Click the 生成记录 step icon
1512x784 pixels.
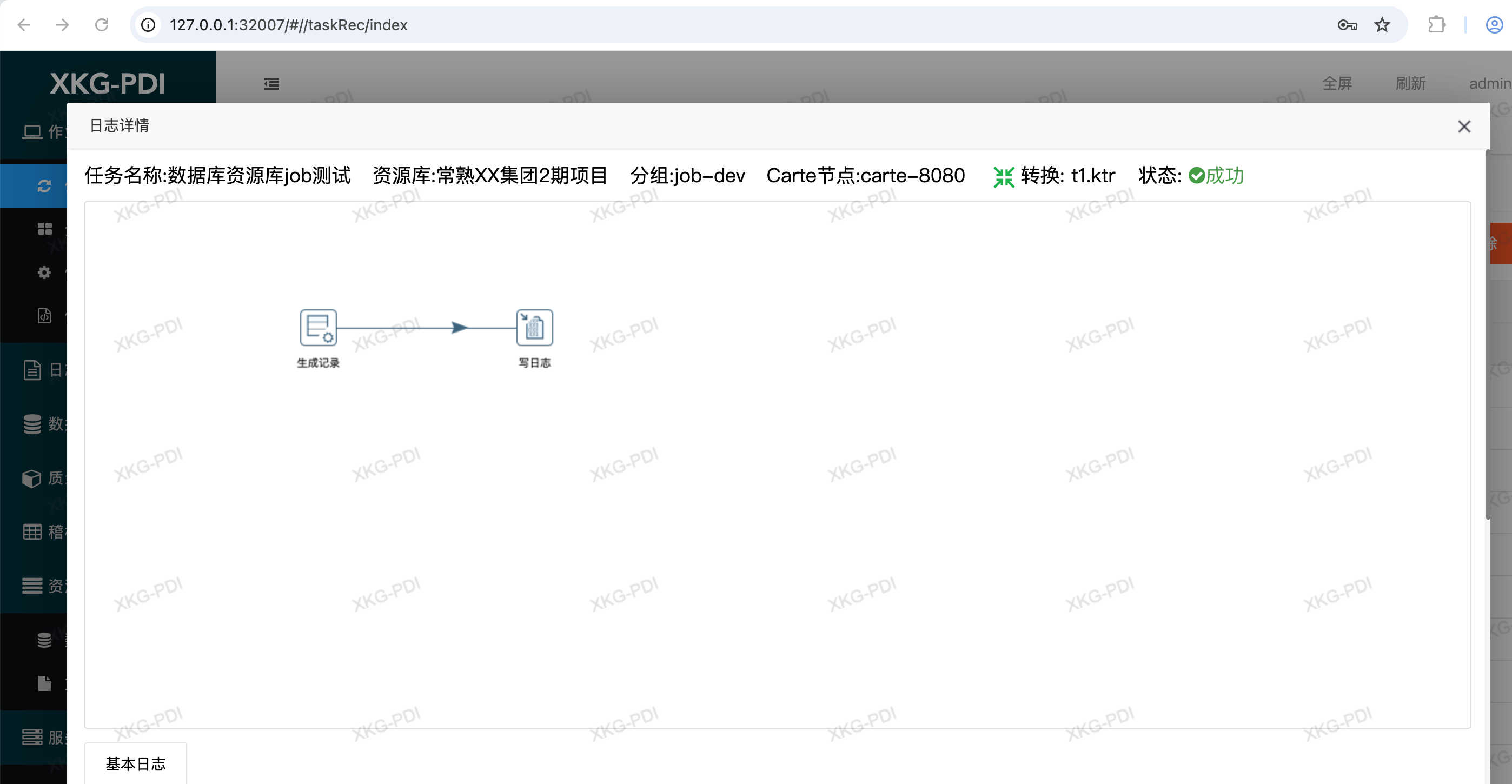318,328
